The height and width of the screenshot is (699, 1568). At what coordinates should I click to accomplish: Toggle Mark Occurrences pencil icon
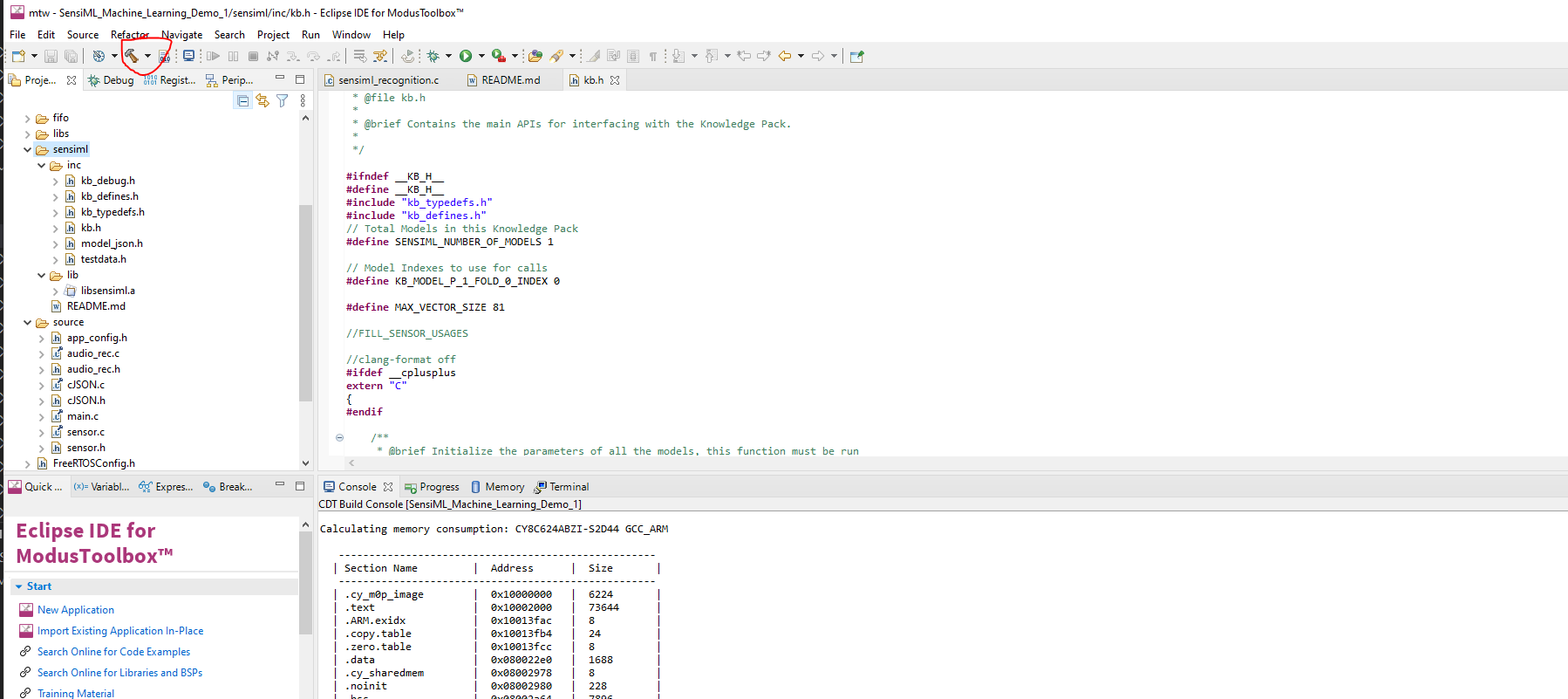(x=593, y=56)
